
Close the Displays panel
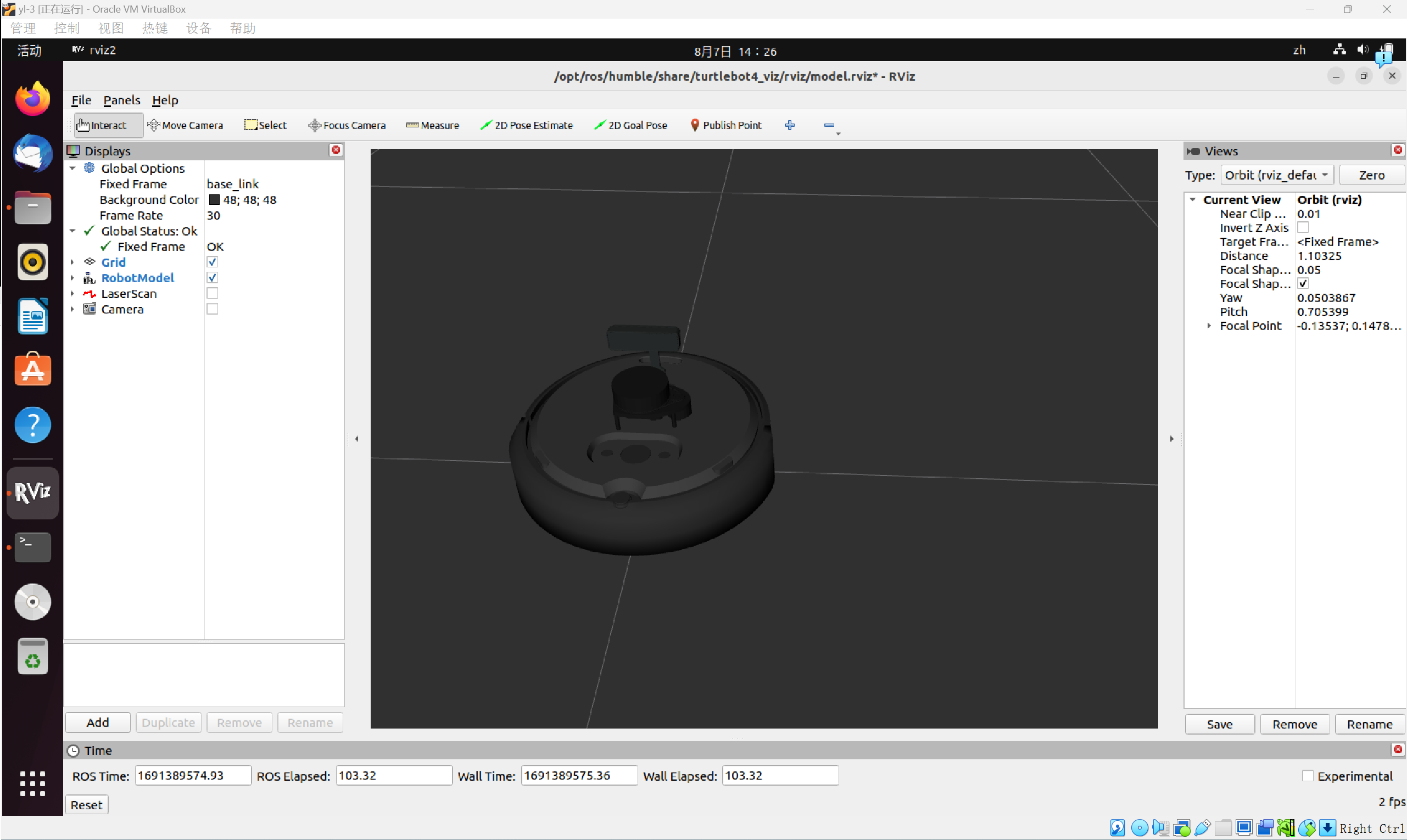point(336,149)
